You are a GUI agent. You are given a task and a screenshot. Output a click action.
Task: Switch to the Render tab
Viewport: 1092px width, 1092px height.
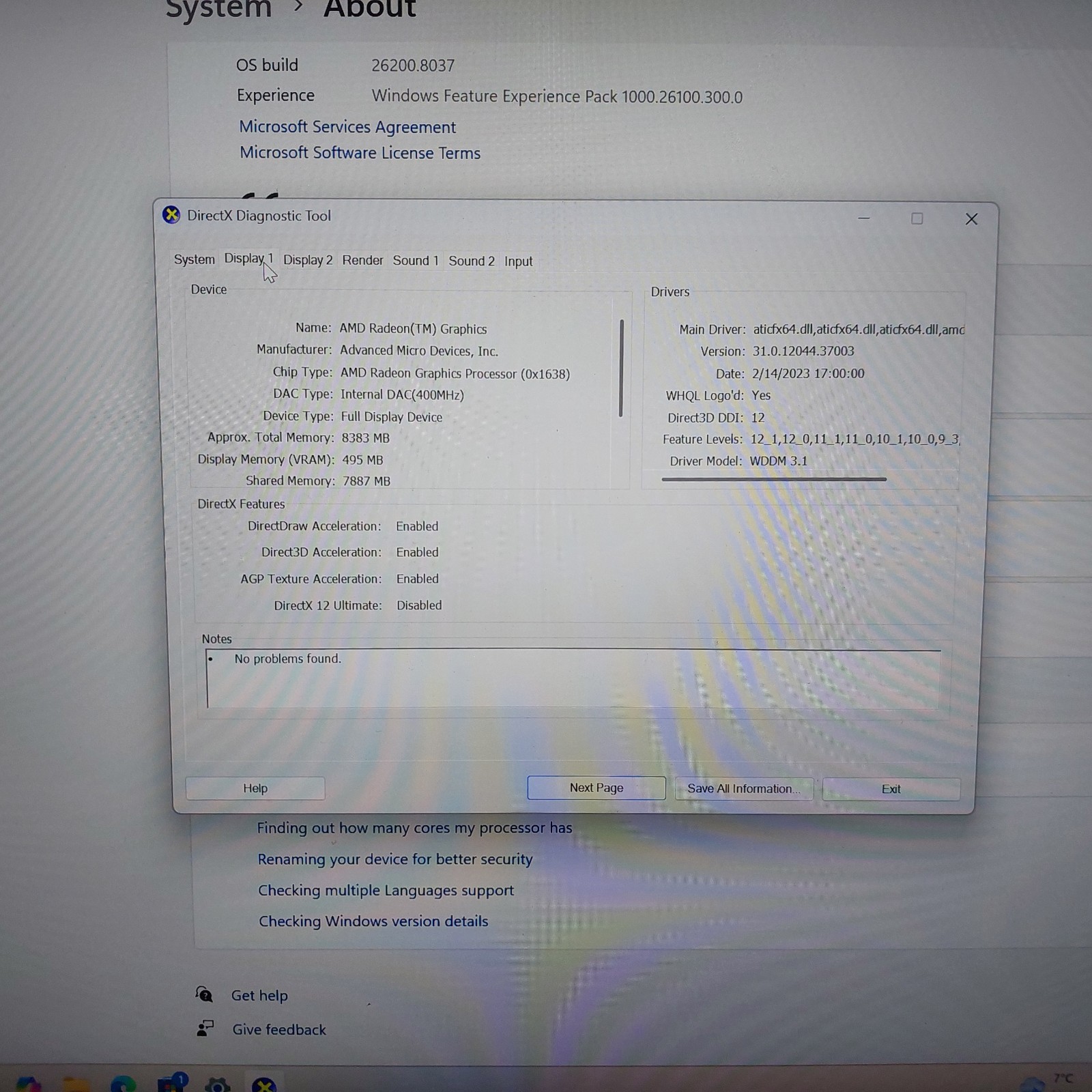(362, 260)
